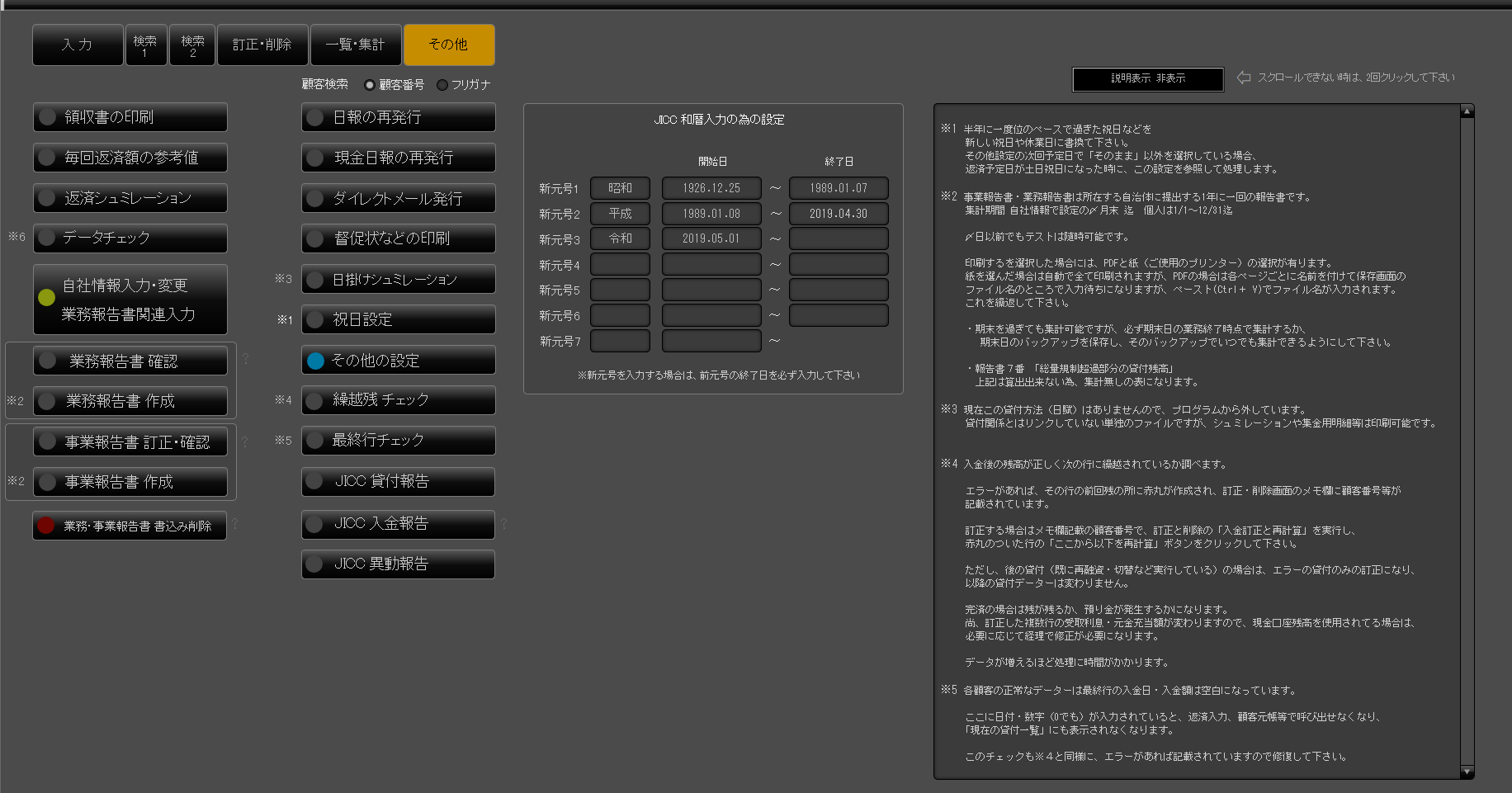Click 現金日報の再発行 button

[x=399, y=158]
